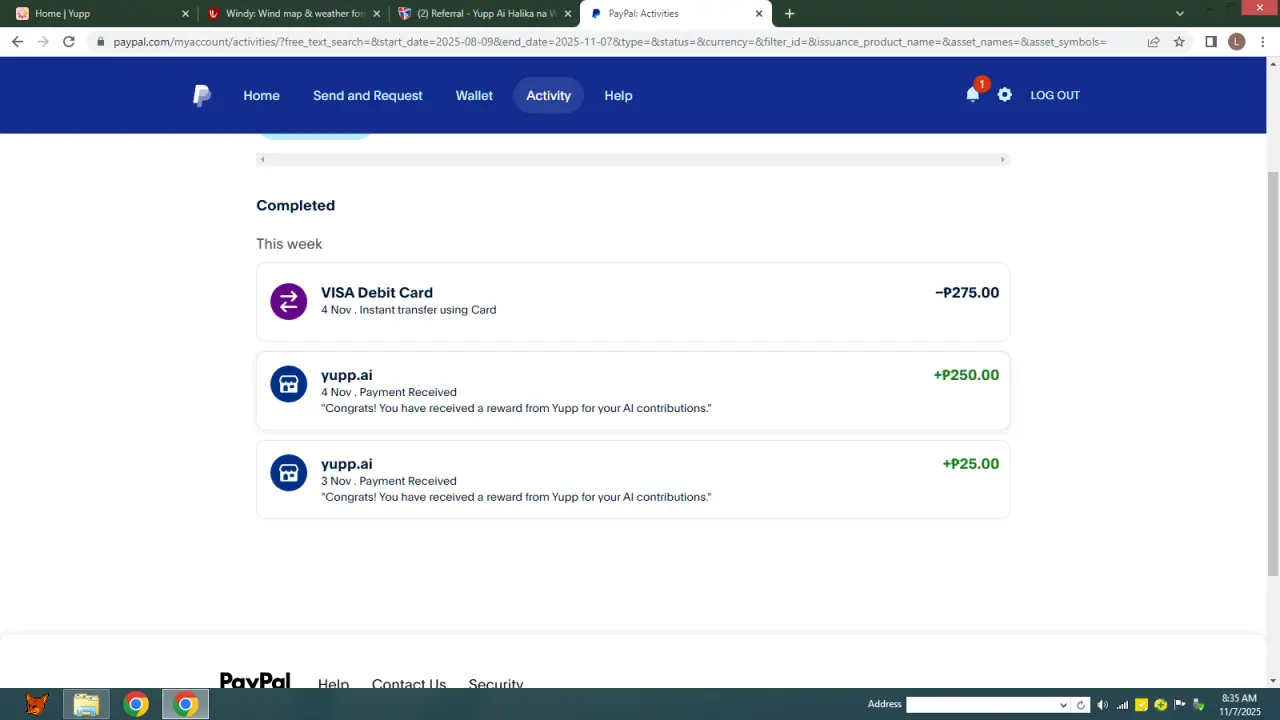Viewport: 1280px width, 720px height.
Task: Open the Chrome profile avatar
Action: [1237, 42]
